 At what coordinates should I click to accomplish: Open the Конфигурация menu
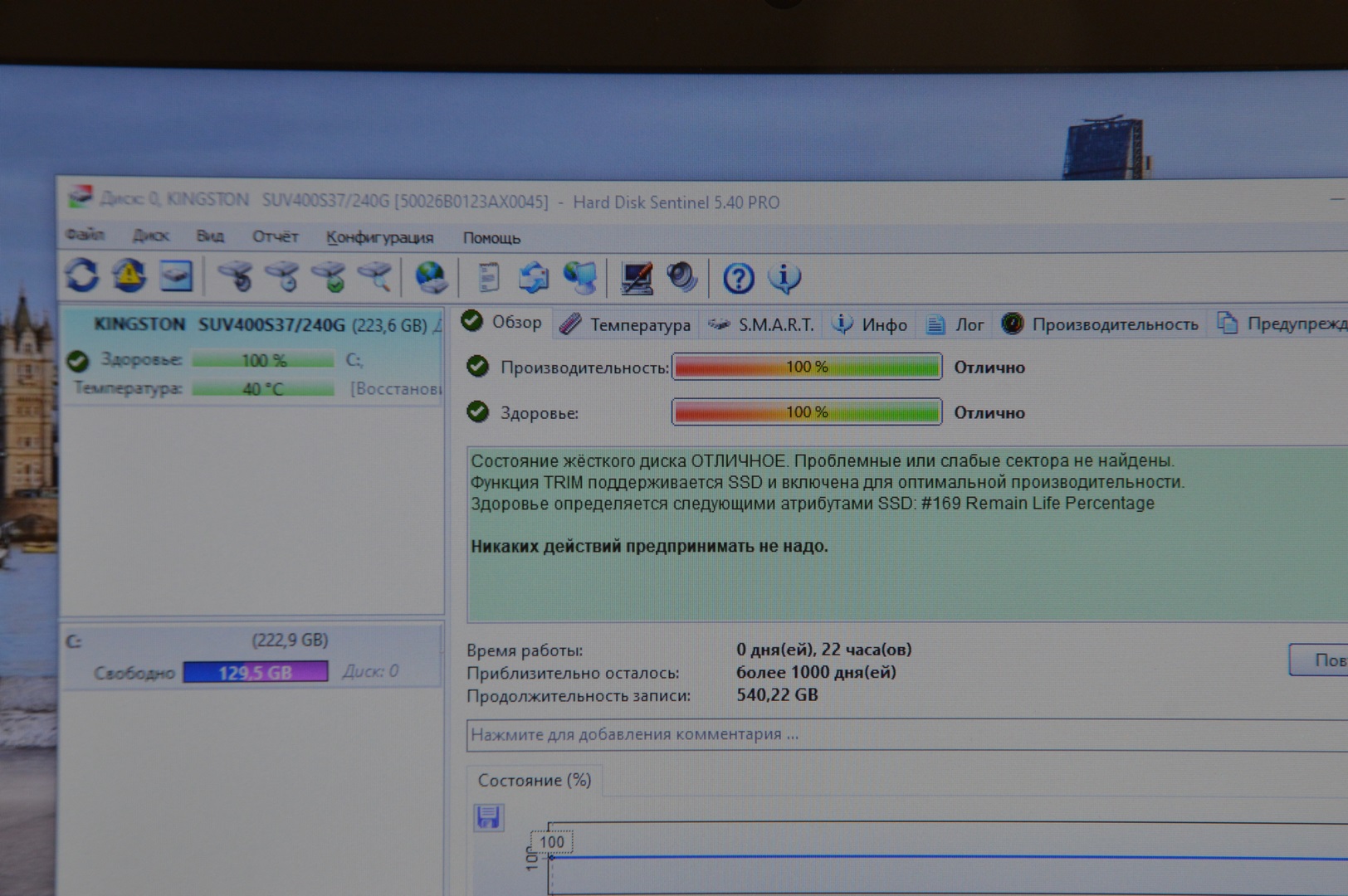(379, 238)
